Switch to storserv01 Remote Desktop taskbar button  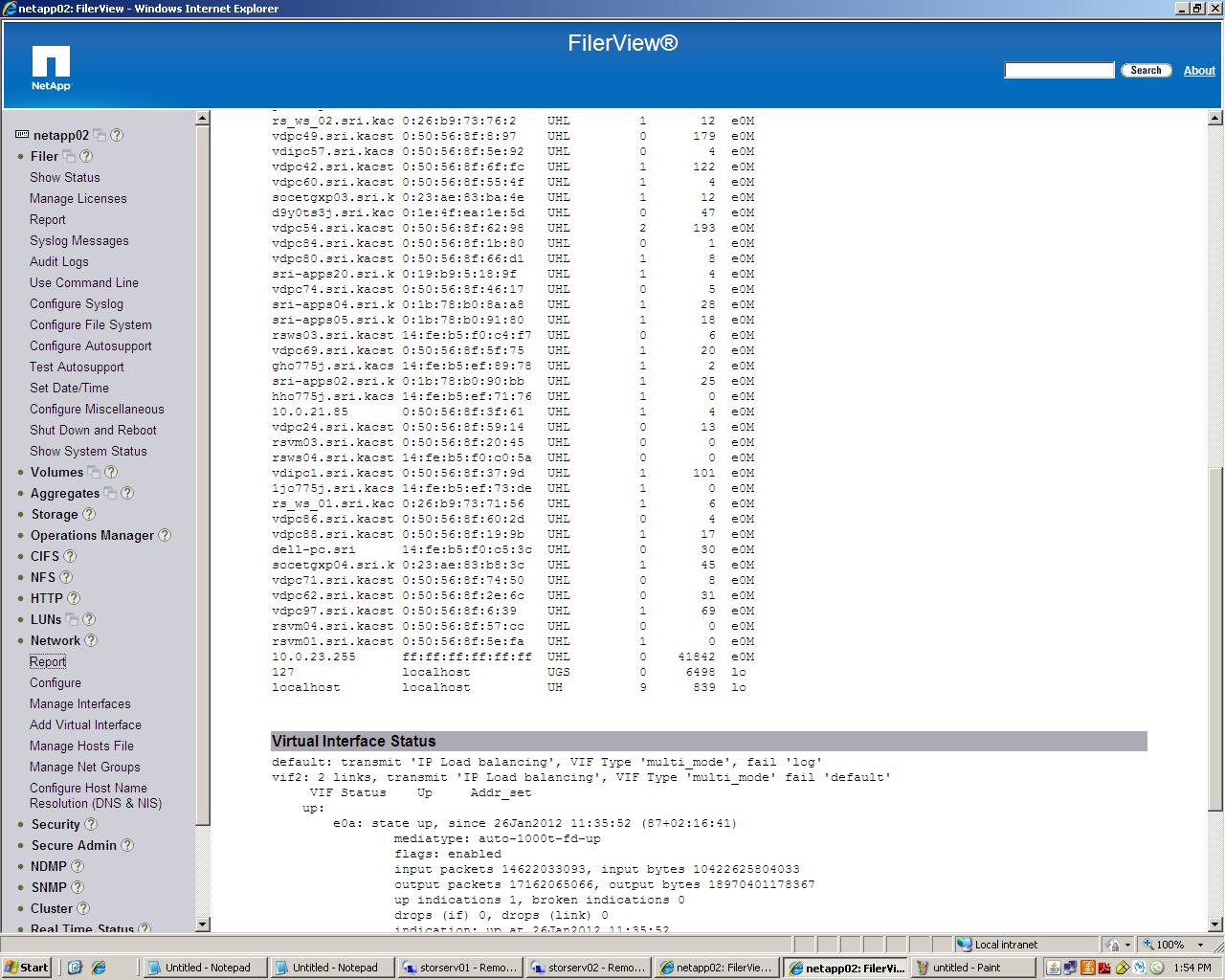point(459,968)
